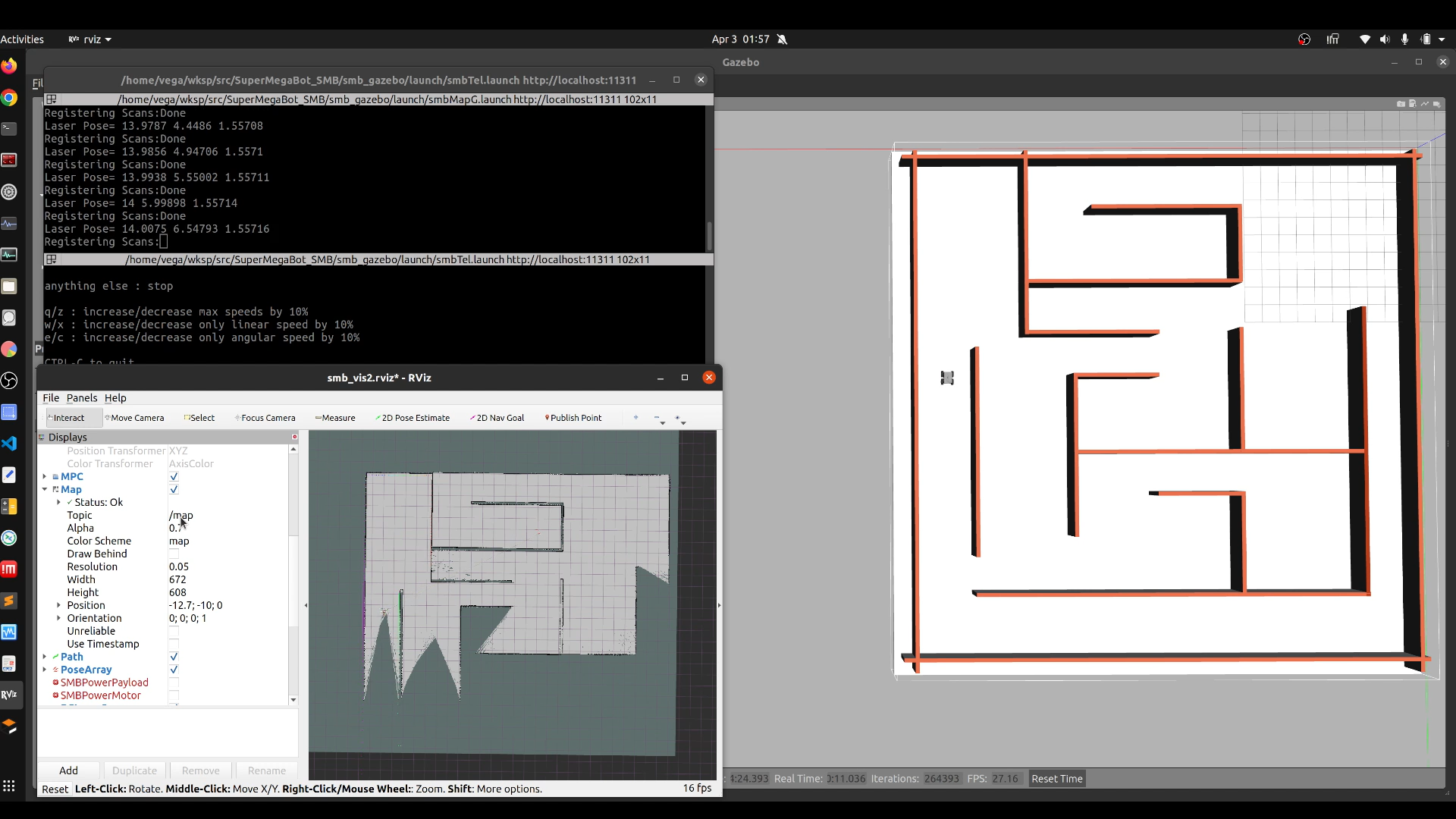
Task: Open the Panels menu
Action: point(82,398)
